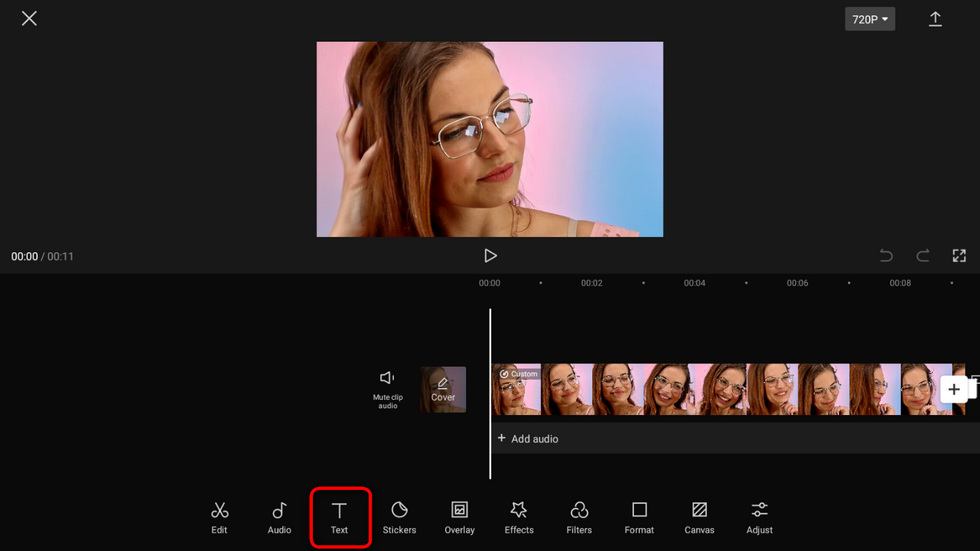This screenshot has width=980, height=551.
Task: Open the Filters tool
Action: [x=579, y=517]
